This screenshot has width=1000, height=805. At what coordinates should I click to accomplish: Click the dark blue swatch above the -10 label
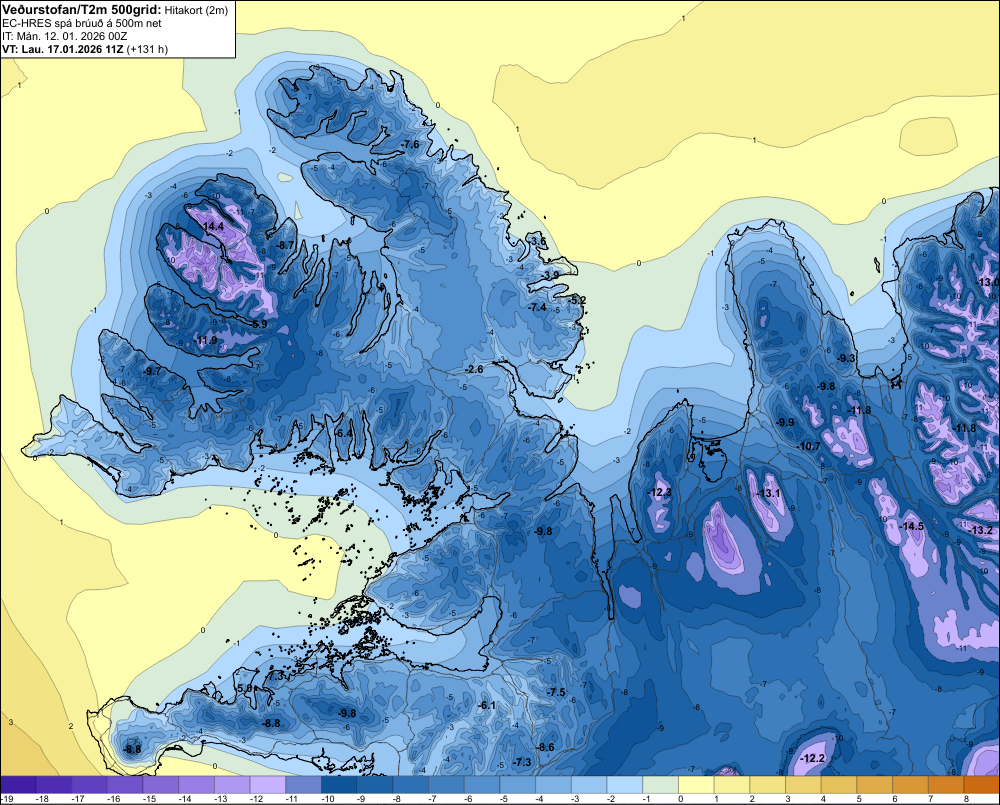(x=339, y=785)
